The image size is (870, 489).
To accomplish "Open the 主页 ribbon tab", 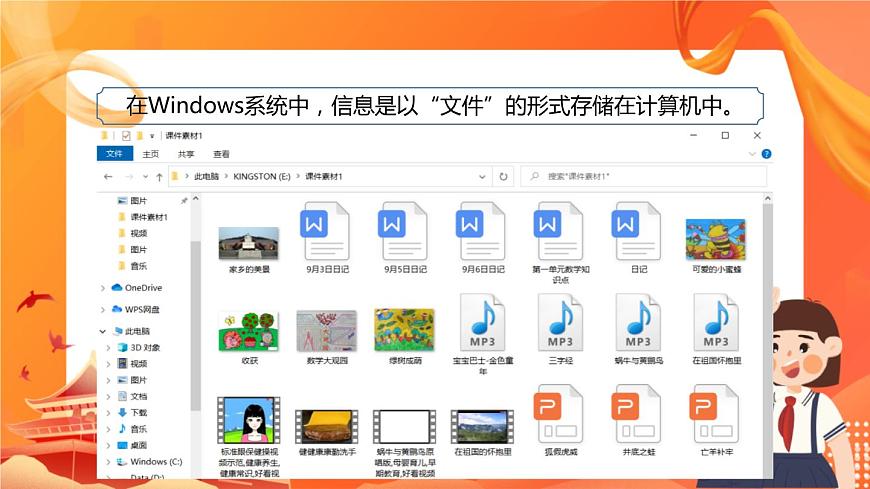I will coord(150,154).
